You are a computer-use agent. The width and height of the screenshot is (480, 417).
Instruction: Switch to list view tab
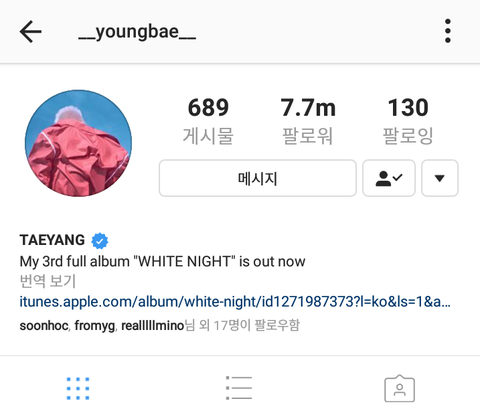click(239, 388)
